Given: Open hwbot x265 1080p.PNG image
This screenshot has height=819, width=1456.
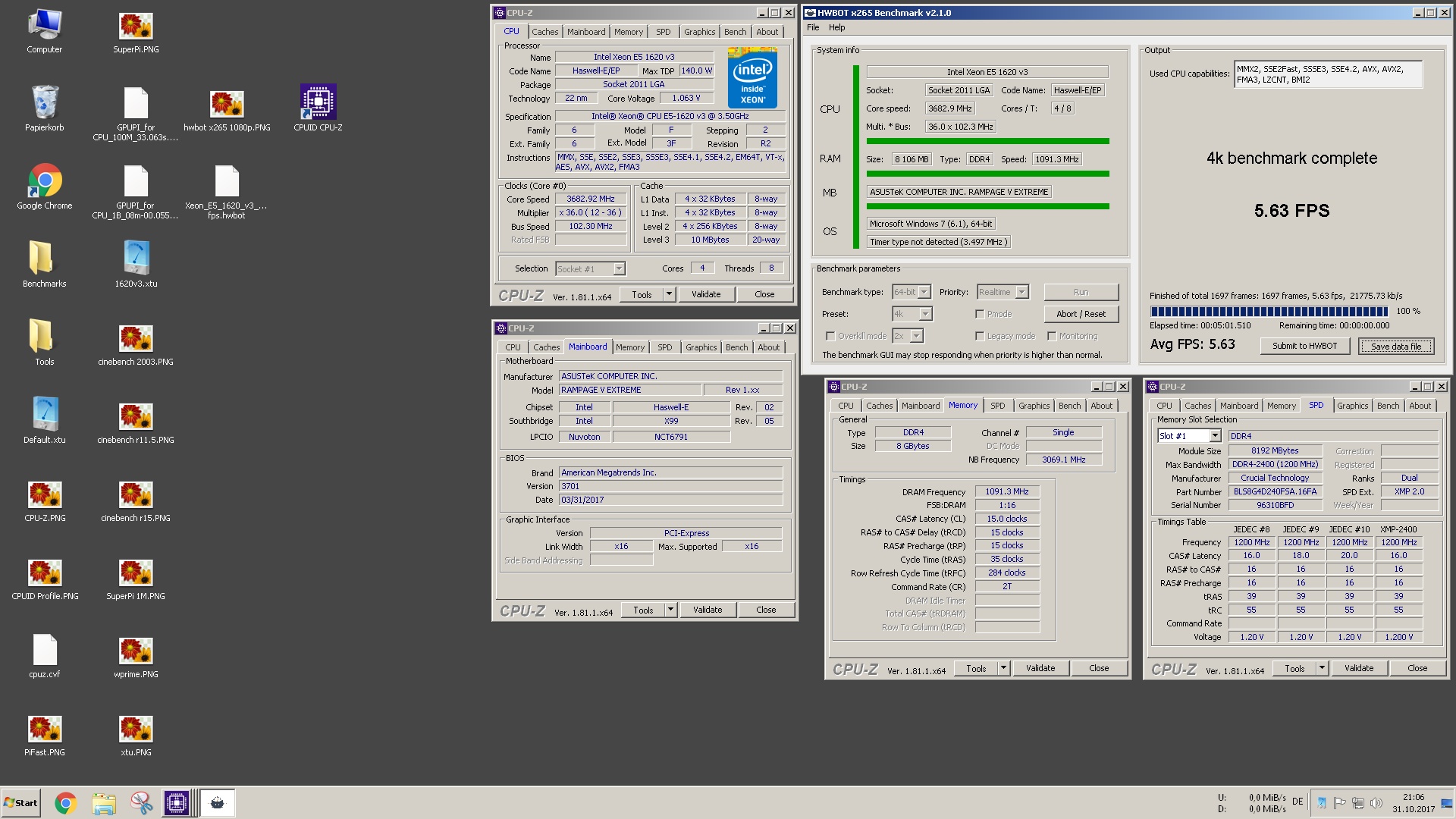Looking at the screenshot, I should [x=227, y=109].
